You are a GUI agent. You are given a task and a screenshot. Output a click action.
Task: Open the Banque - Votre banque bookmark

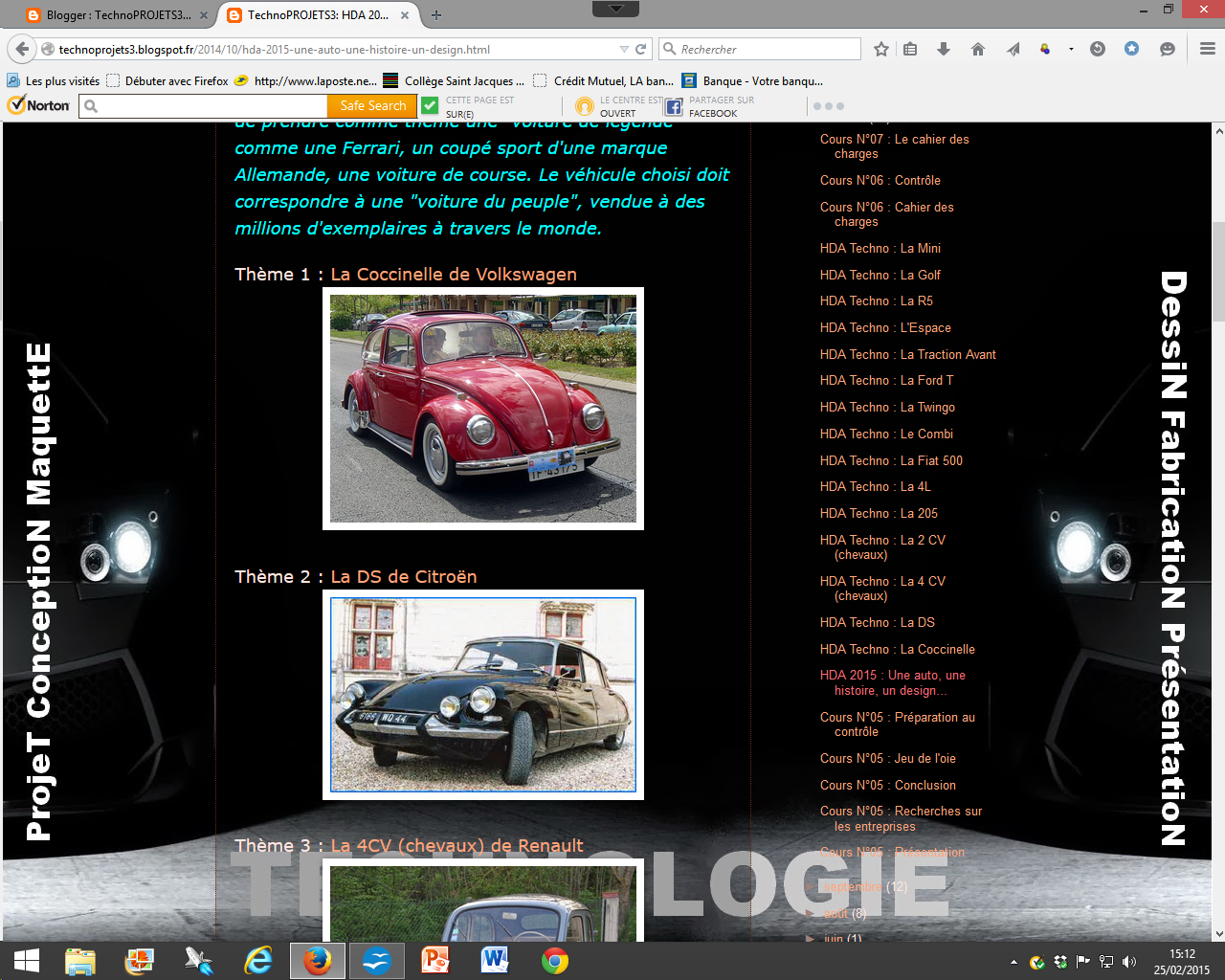pos(752,81)
